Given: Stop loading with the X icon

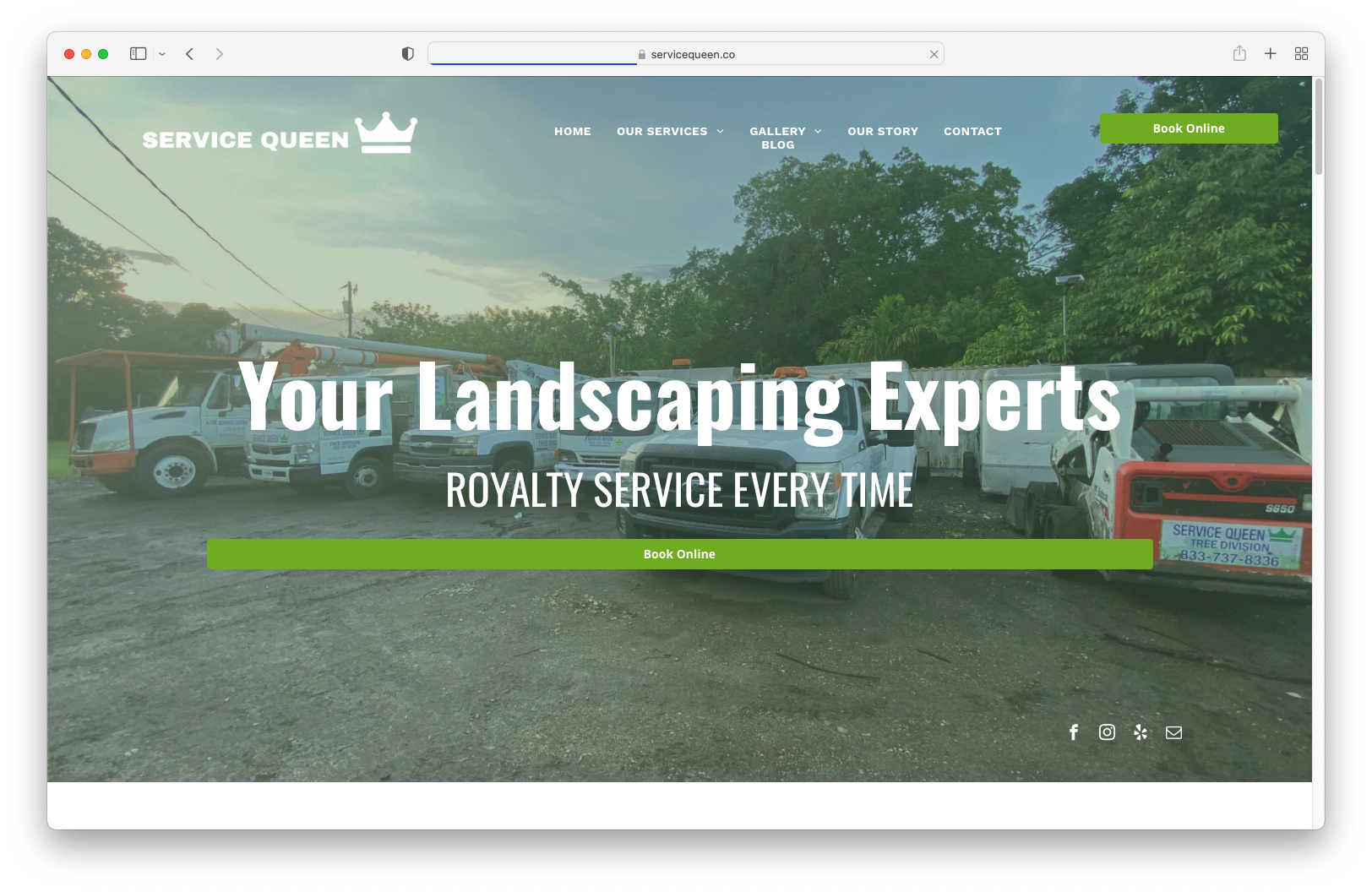Looking at the screenshot, I should 934,54.
